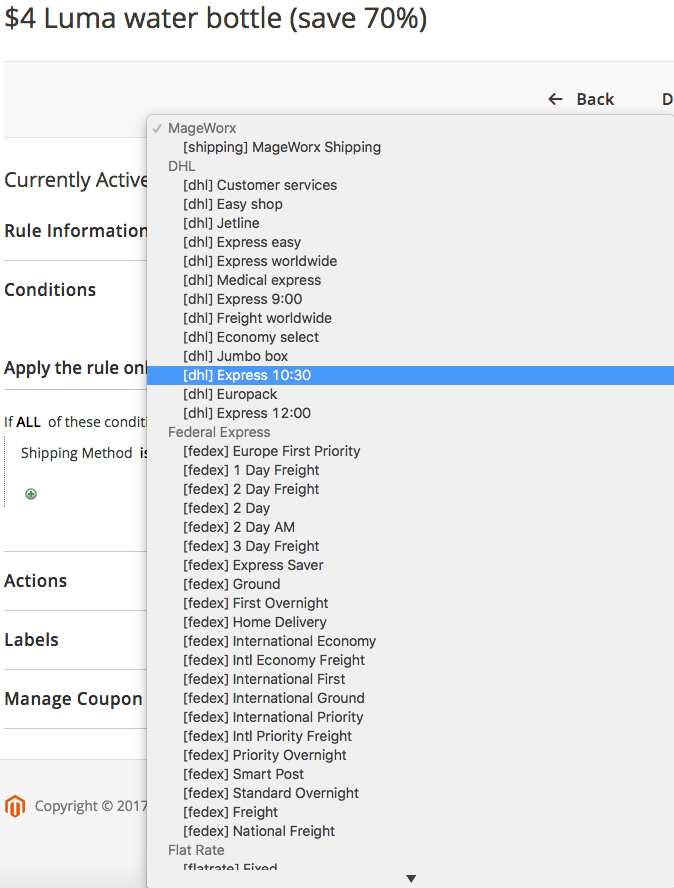This screenshot has height=888, width=674.
Task: Pick the plain [fedex] 2 Day option
Action: pyautogui.click(x=411, y=508)
